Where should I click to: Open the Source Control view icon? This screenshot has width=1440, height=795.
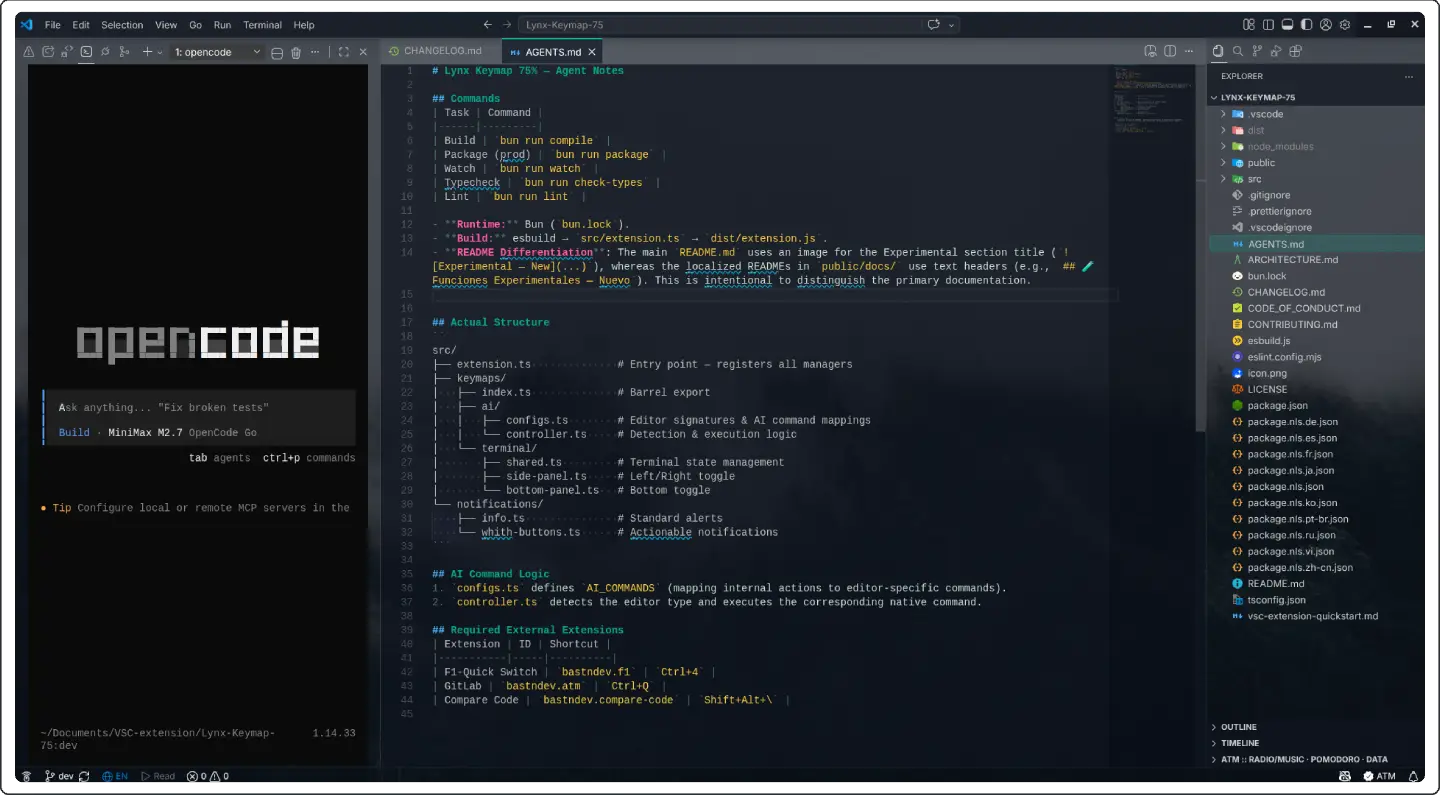[1257, 51]
